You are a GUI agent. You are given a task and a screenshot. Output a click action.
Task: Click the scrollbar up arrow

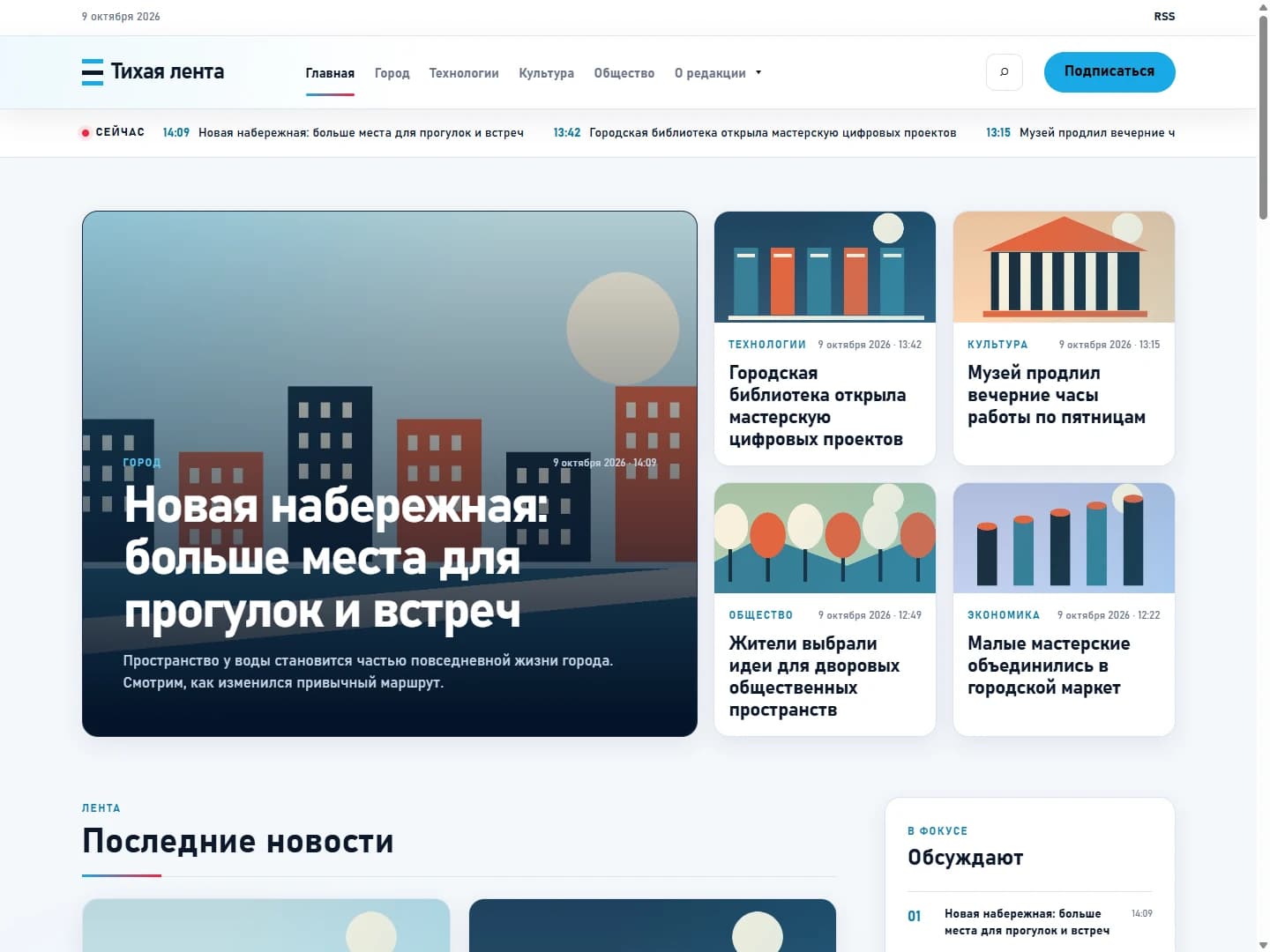tap(1263, 6)
